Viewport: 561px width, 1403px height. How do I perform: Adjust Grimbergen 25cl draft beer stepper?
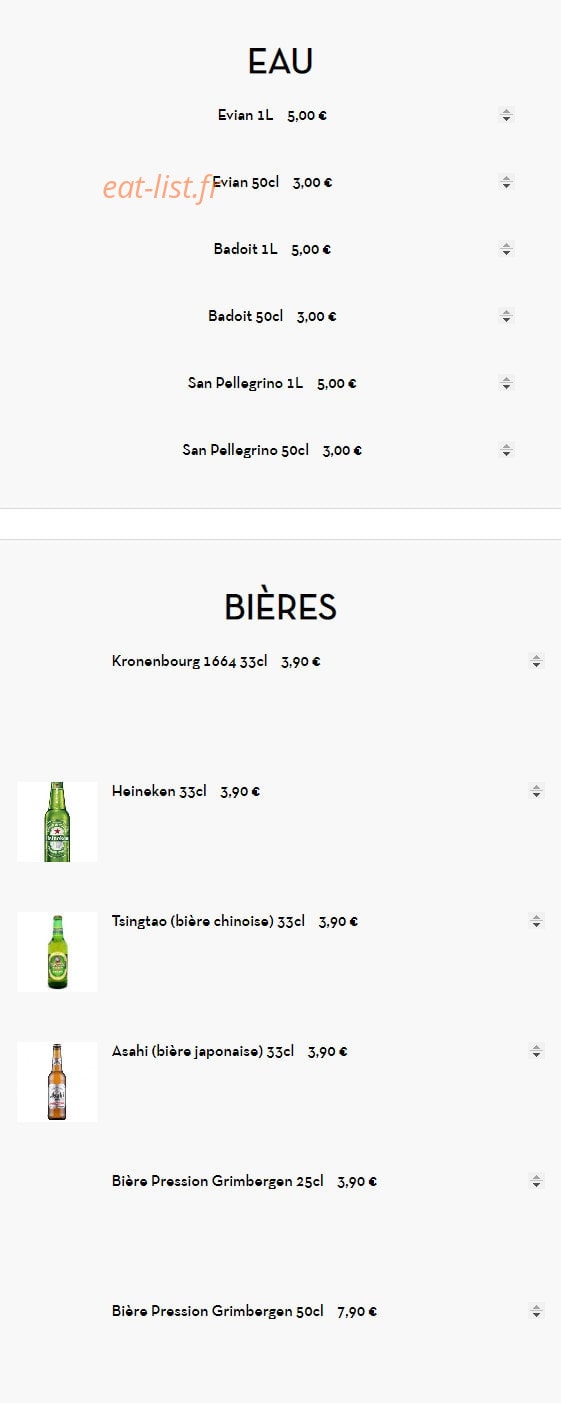(536, 1181)
